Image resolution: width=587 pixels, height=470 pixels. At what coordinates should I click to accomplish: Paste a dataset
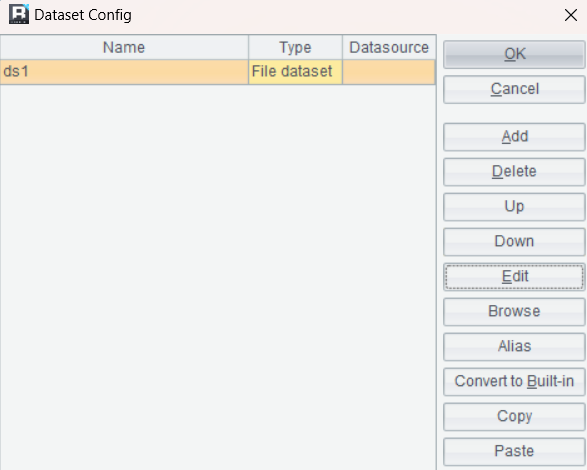point(514,451)
